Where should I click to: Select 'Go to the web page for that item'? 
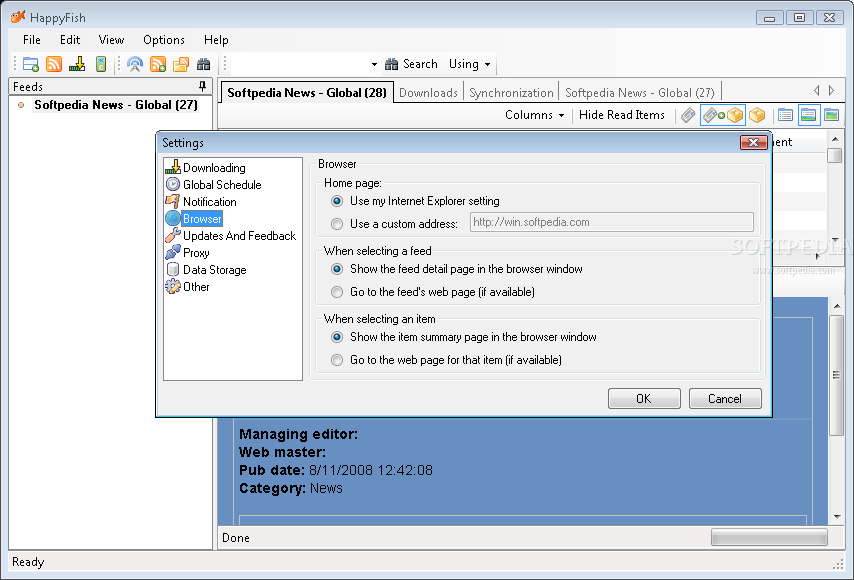pyautogui.click(x=337, y=360)
